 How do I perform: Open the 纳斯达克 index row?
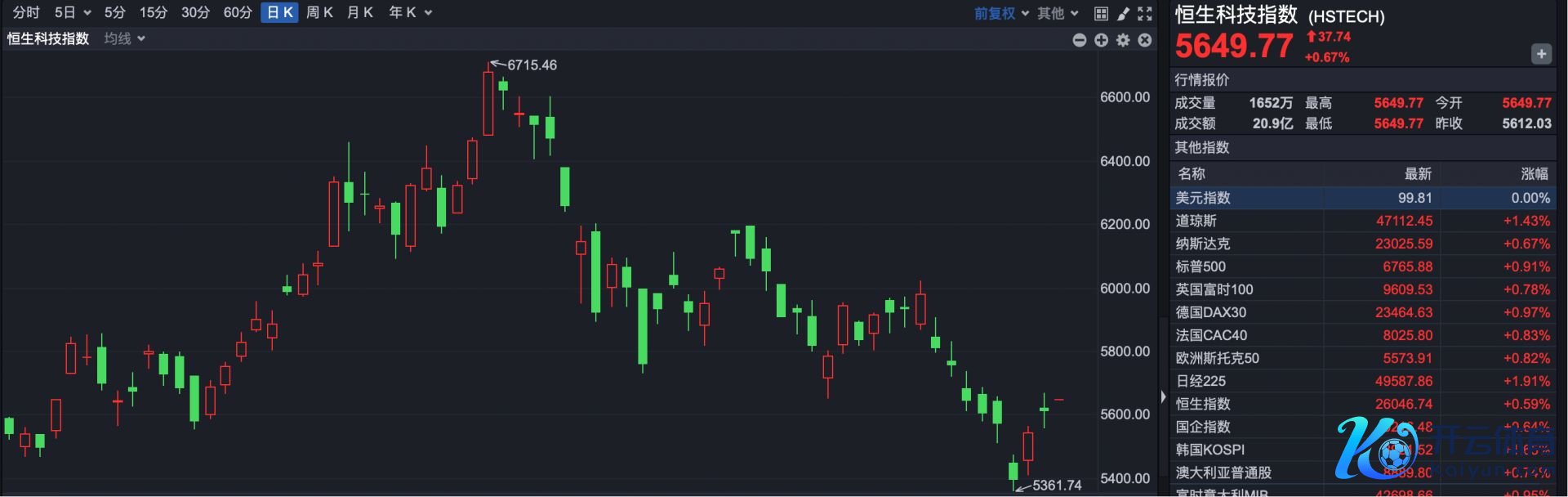(1362, 244)
